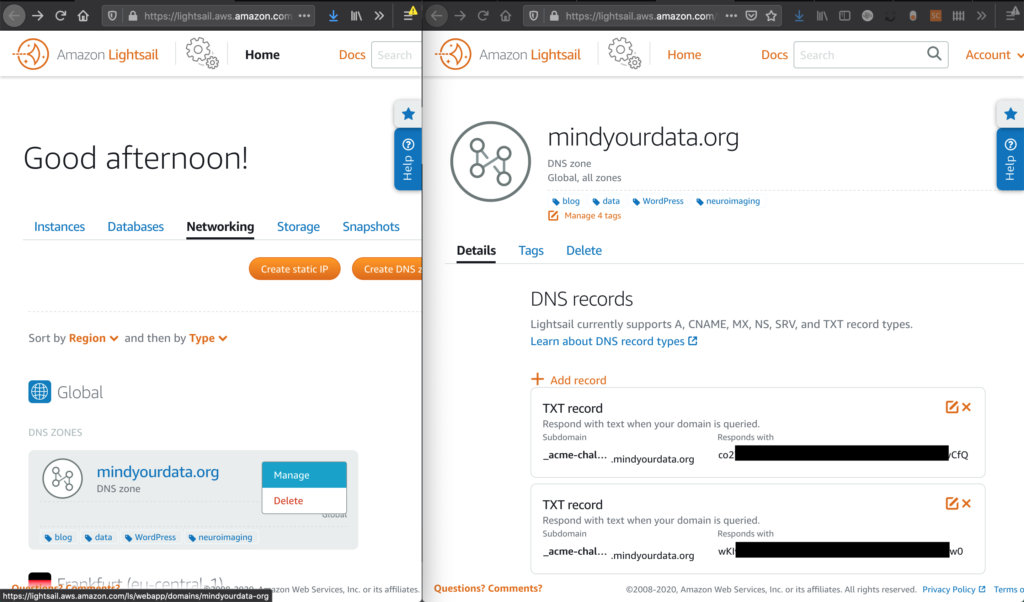
Task: Bookmark the page with the star in the right address bar
Action: (771, 16)
